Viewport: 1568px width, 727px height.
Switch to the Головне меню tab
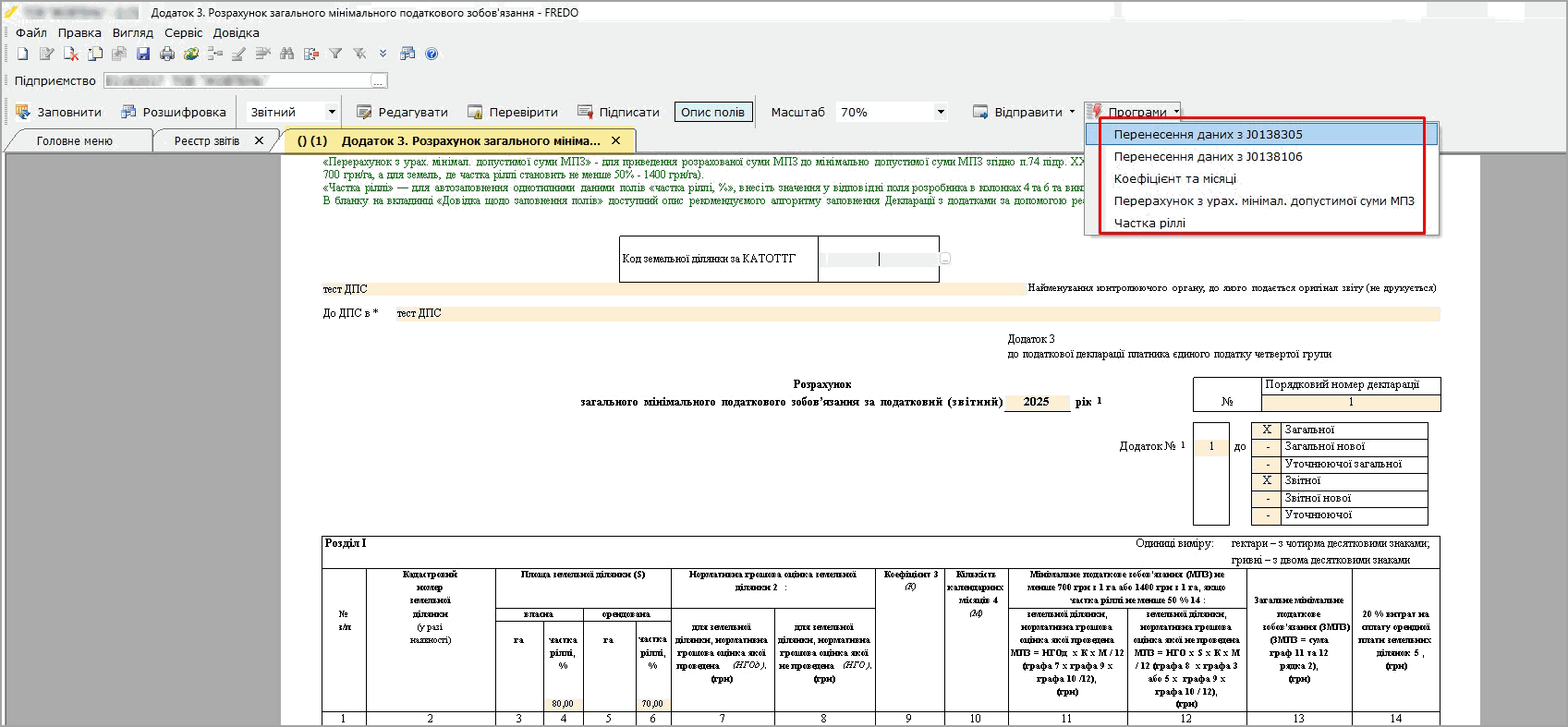coord(75,141)
